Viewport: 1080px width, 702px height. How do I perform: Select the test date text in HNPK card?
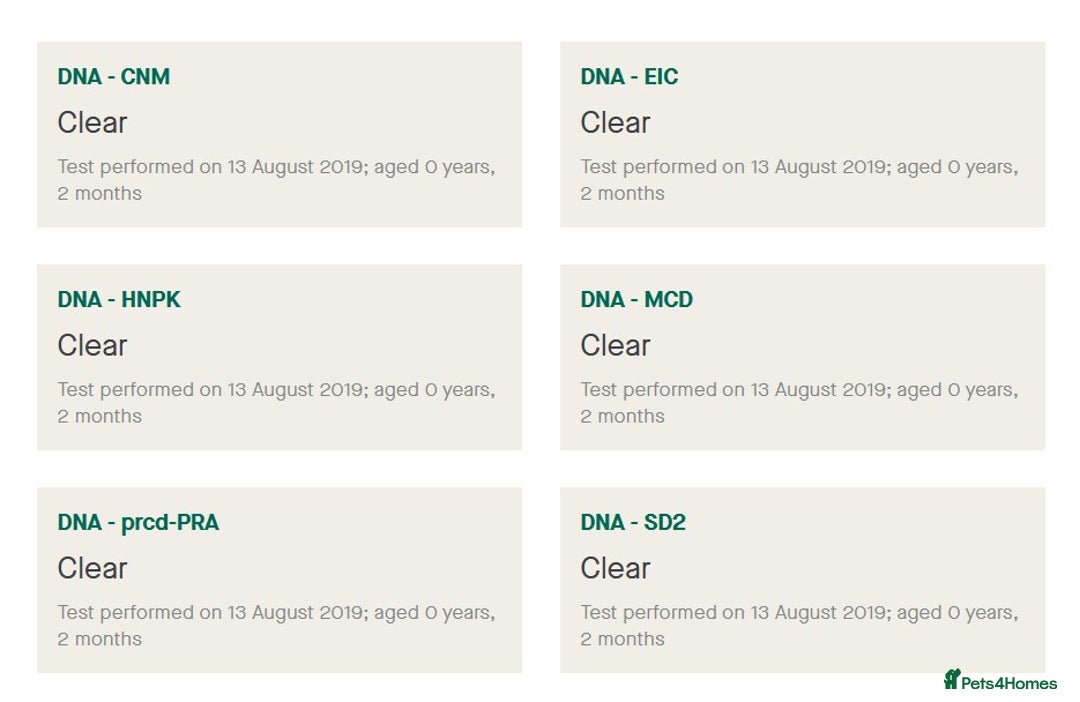tap(276, 403)
